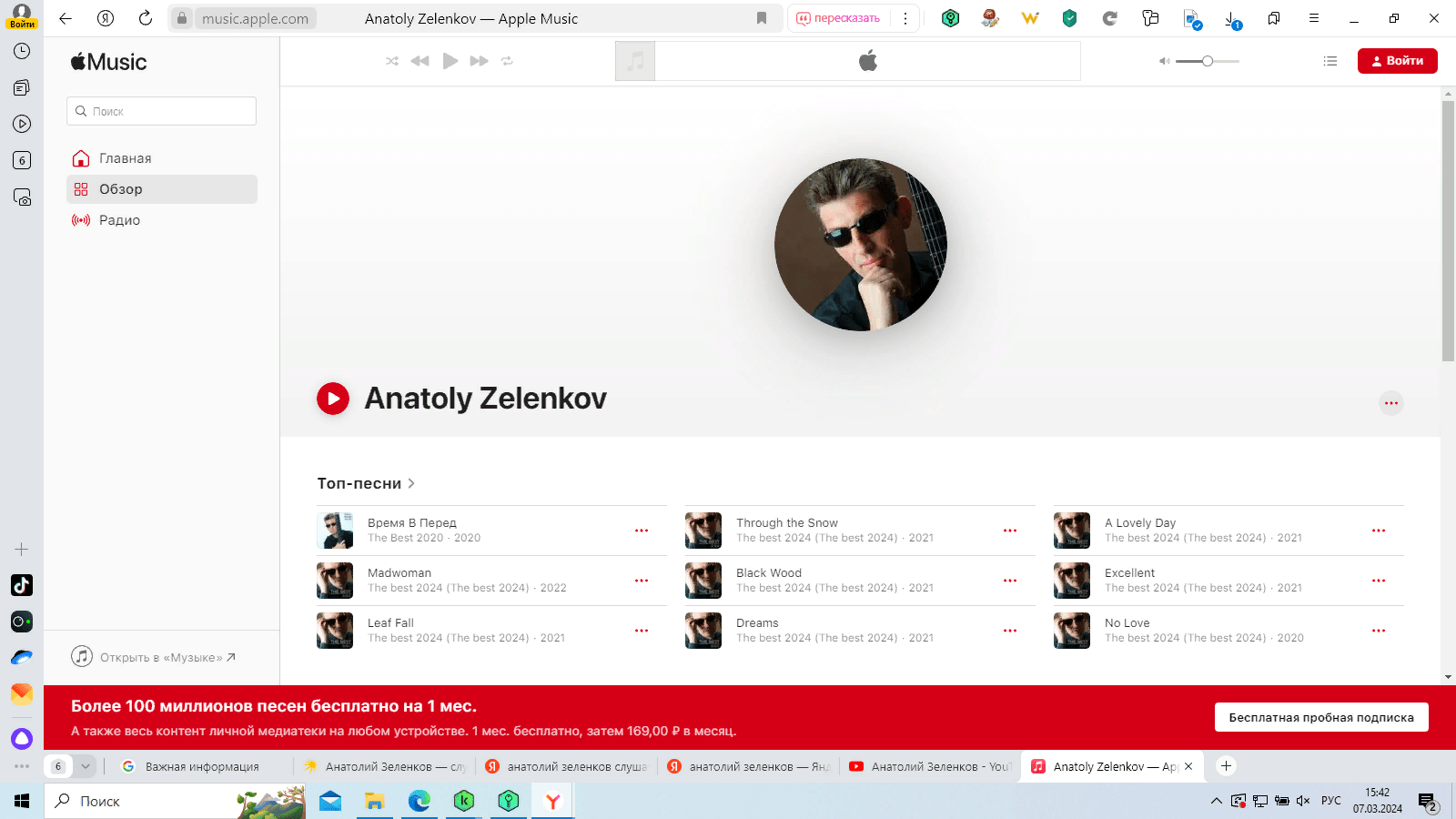Click the РУС language indicator
The width and height of the screenshot is (1456, 819).
click(1331, 801)
